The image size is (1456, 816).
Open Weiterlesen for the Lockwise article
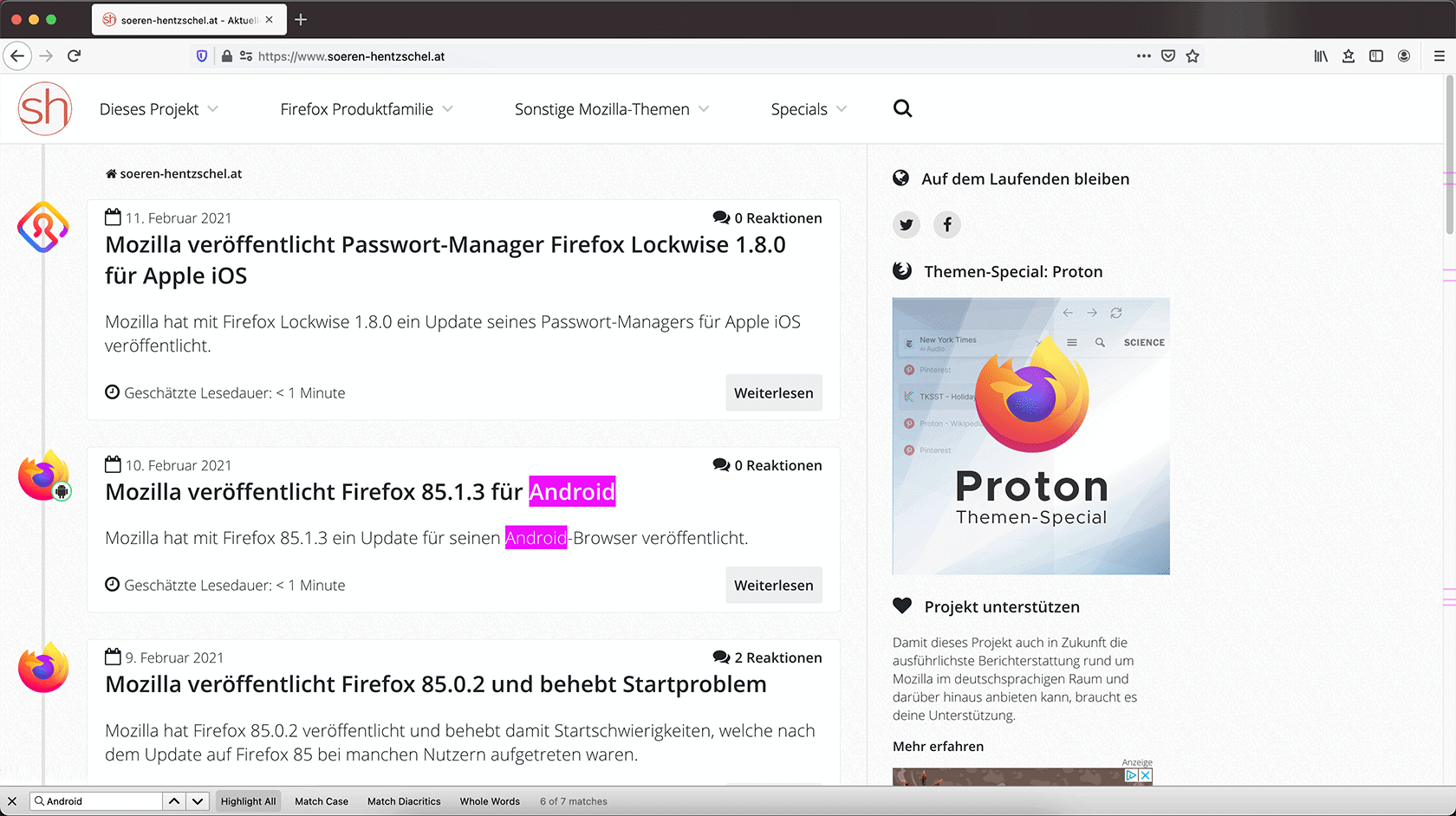click(x=774, y=393)
